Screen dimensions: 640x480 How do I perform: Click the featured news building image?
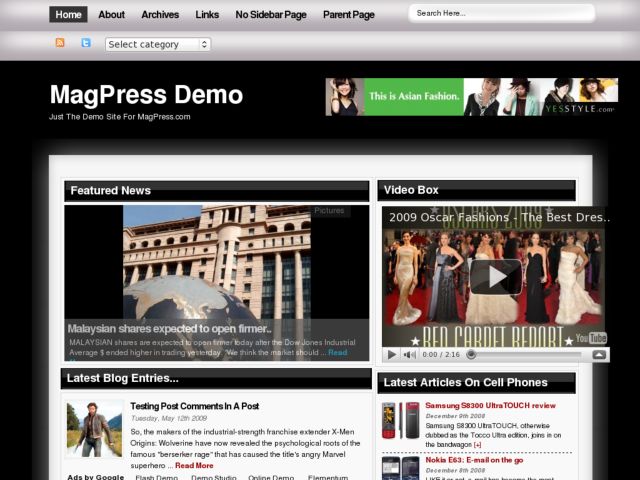tap(217, 262)
